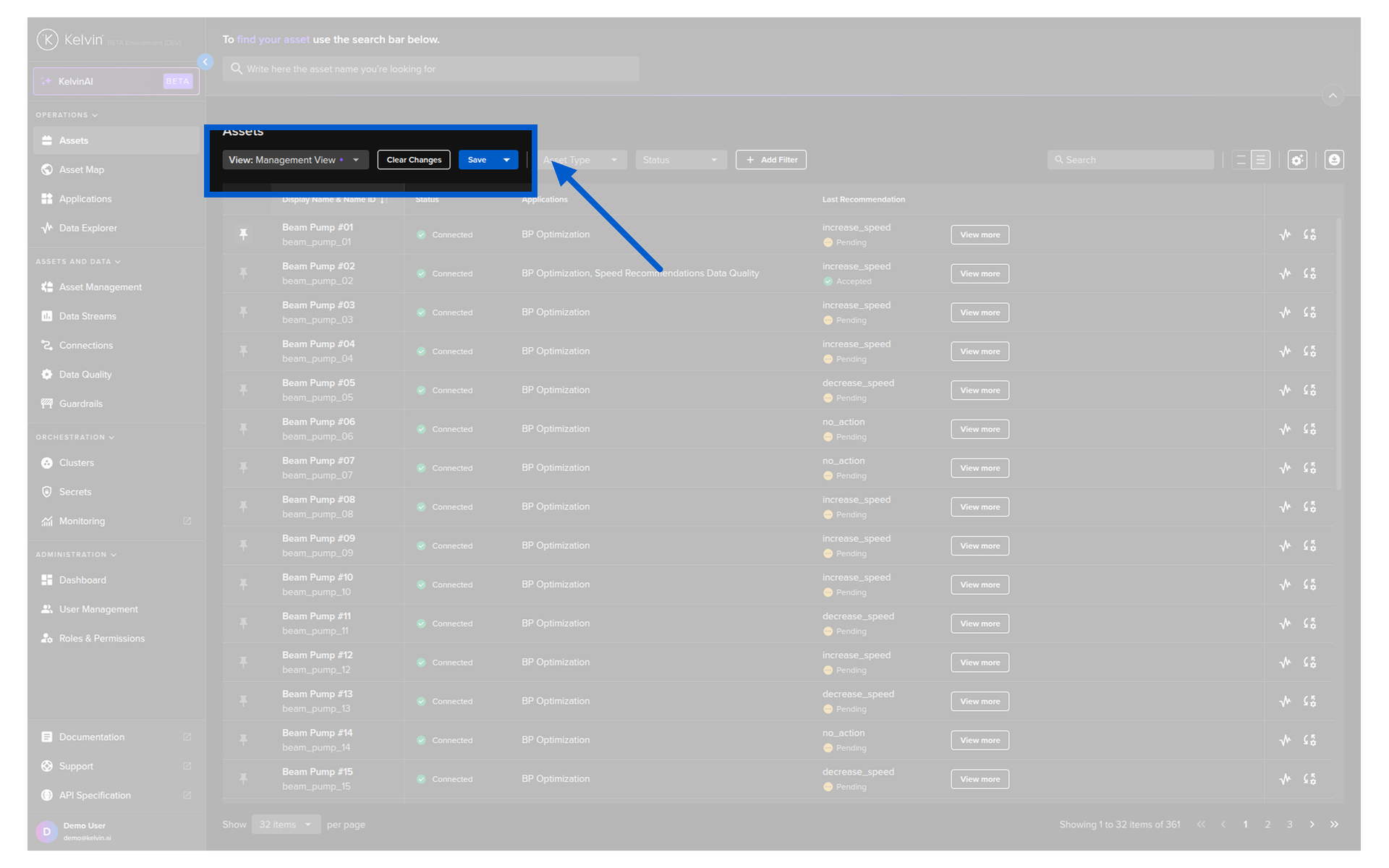Collapse the sidebar with the arrow button
Screen dimensions: 1389x868
tap(205, 62)
